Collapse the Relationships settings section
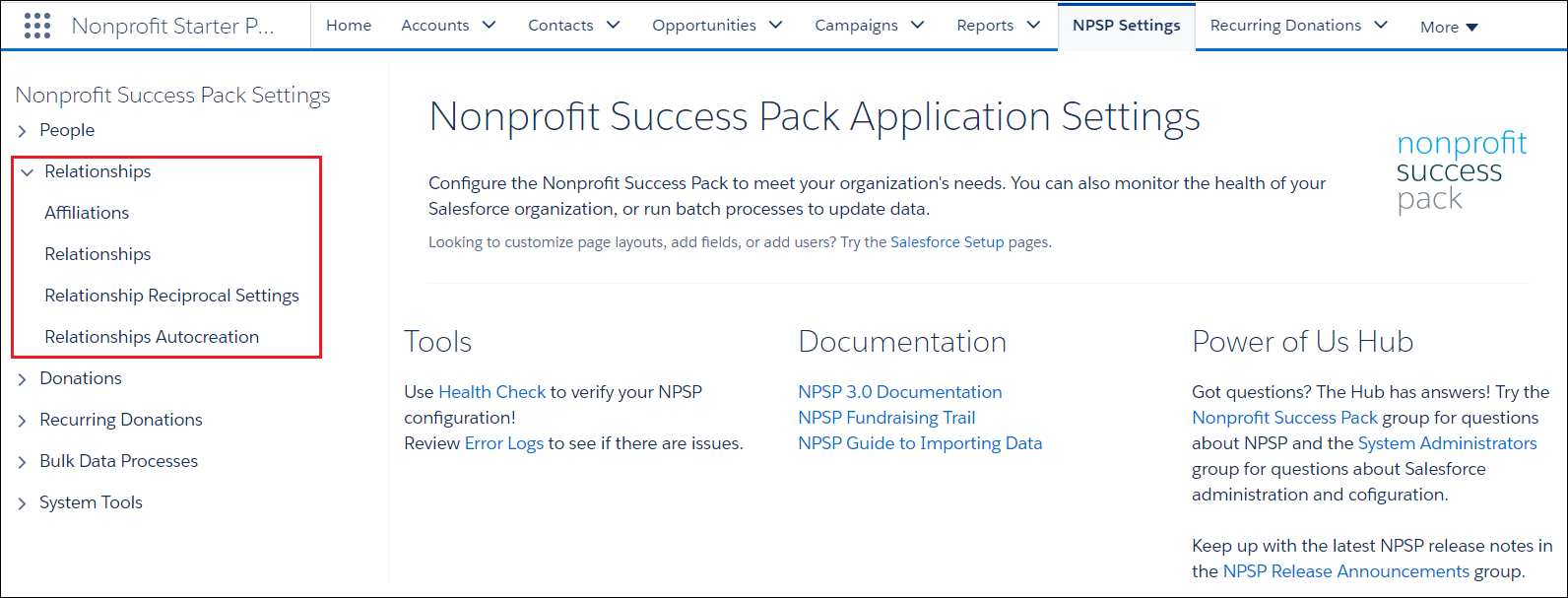This screenshot has width=1568, height=598. (x=28, y=172)
